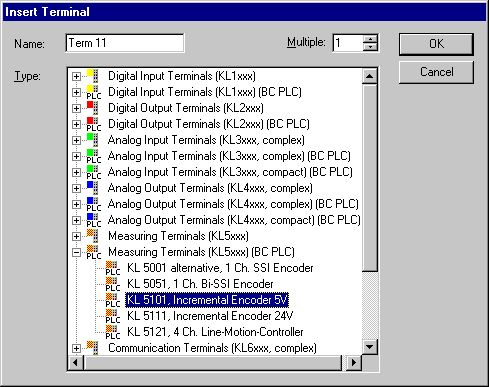Click the KL 5051 Bi-SSI Encoder icon

click(113, 284)
